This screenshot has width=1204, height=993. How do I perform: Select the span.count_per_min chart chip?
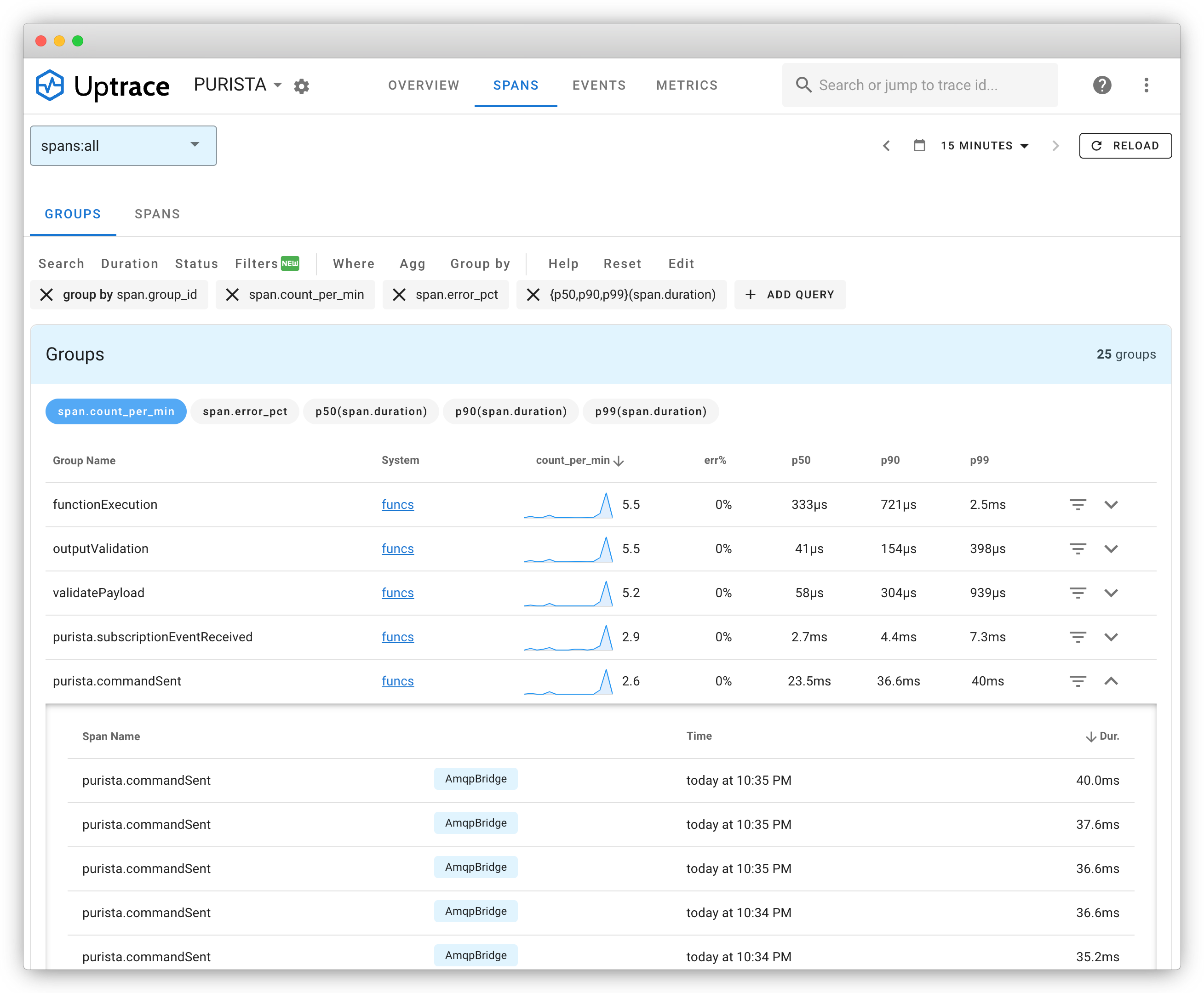coord(115,411)
